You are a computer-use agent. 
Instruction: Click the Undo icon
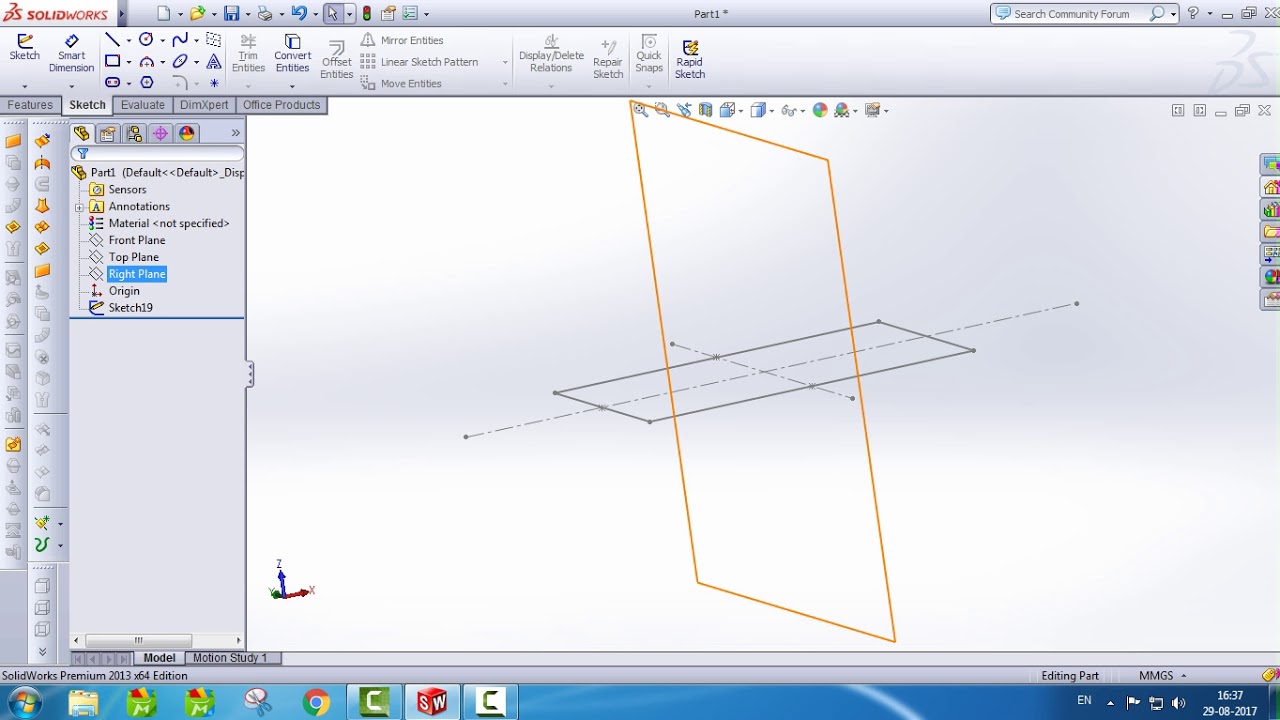[x=298, y=14]
